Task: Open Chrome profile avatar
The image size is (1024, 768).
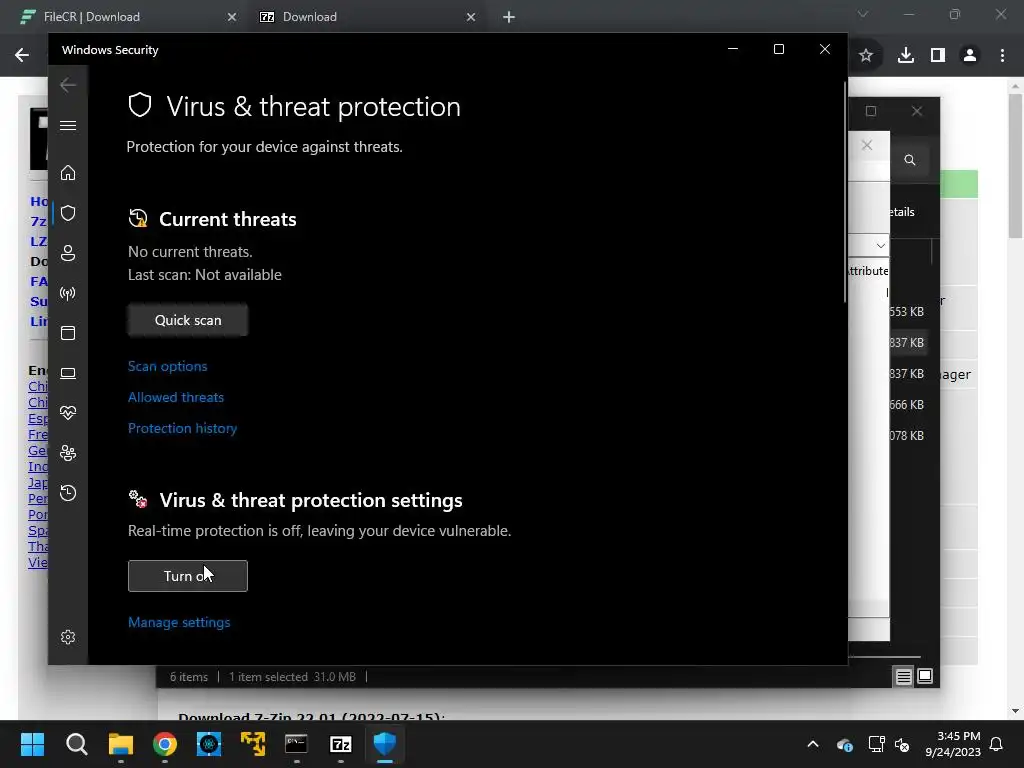Action: tap(970, 56)
